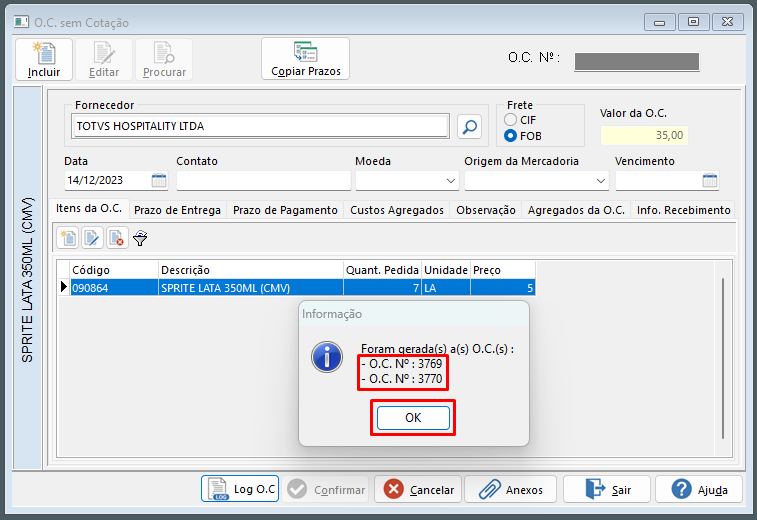The height and width of the screenshot is (520, 757).
Task: Select code cell 090864
Action: pyautogui.click(x=114, y=288)
